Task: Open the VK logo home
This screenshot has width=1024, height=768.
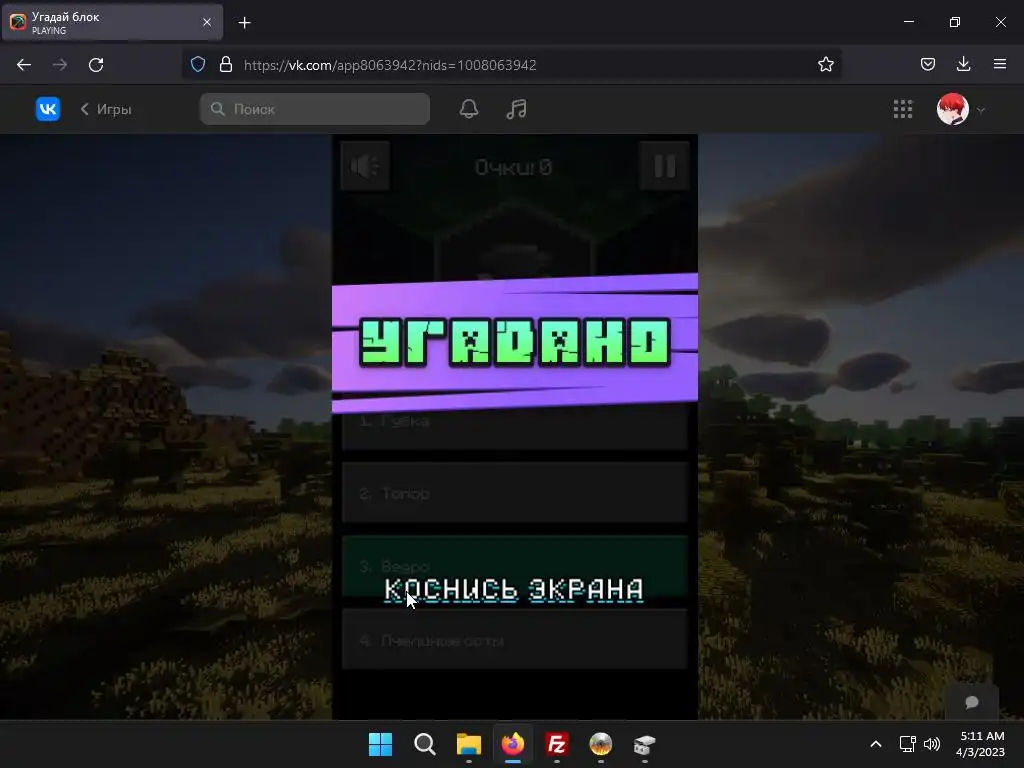Action: 48,109
